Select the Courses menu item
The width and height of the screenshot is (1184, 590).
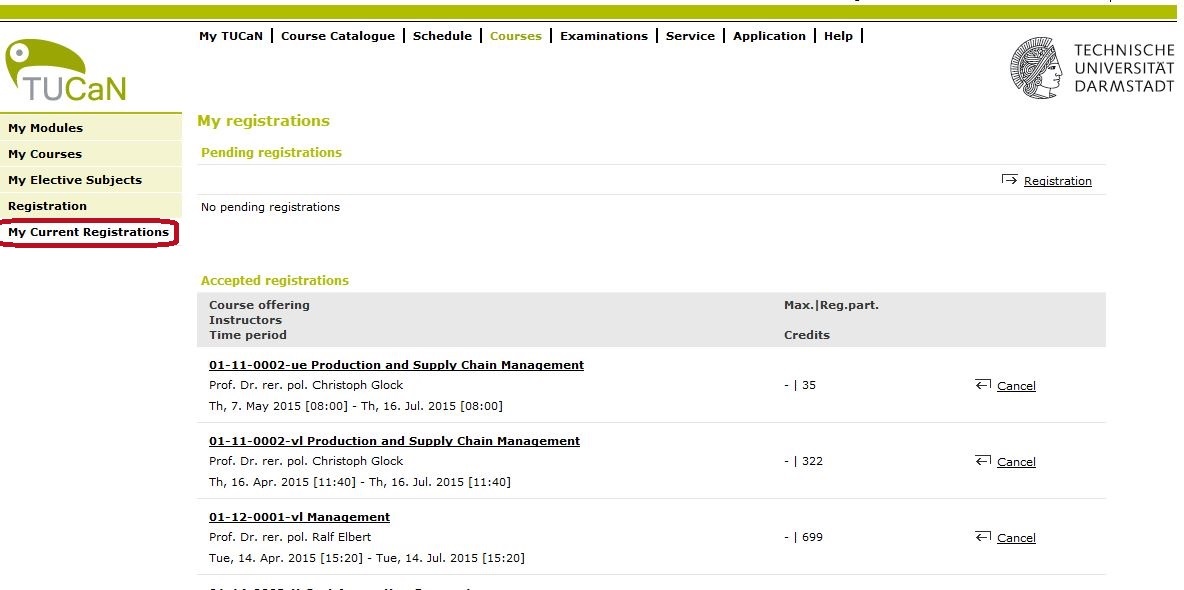(516, 36)
